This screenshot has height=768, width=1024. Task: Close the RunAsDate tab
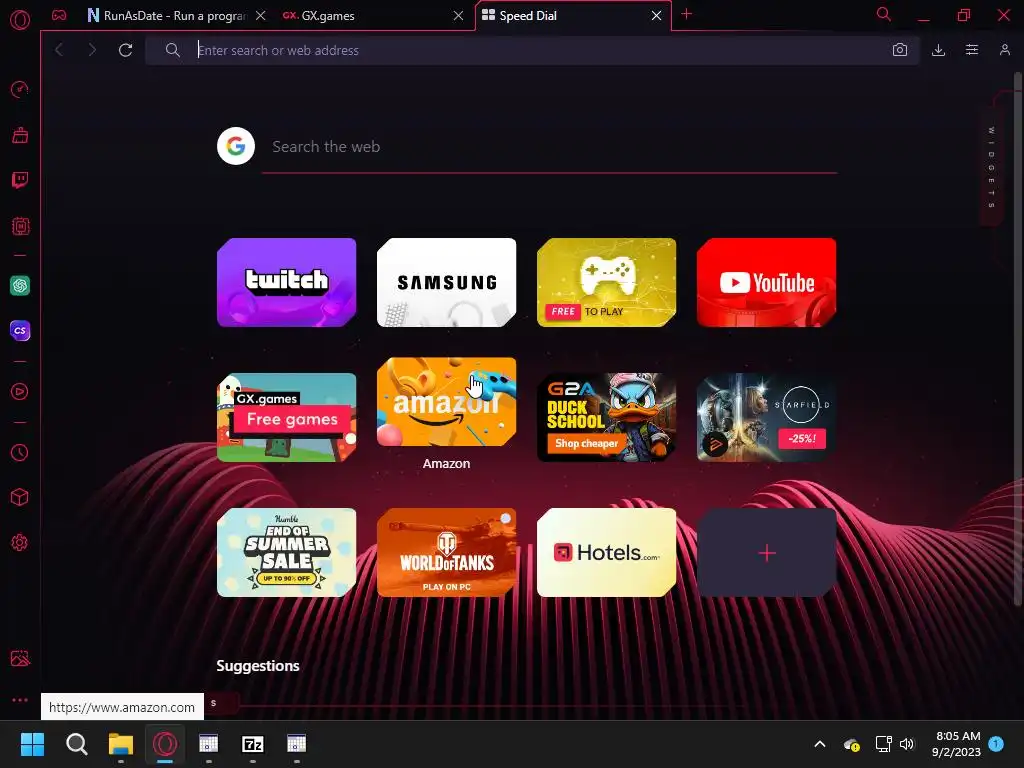click(261, 16)
